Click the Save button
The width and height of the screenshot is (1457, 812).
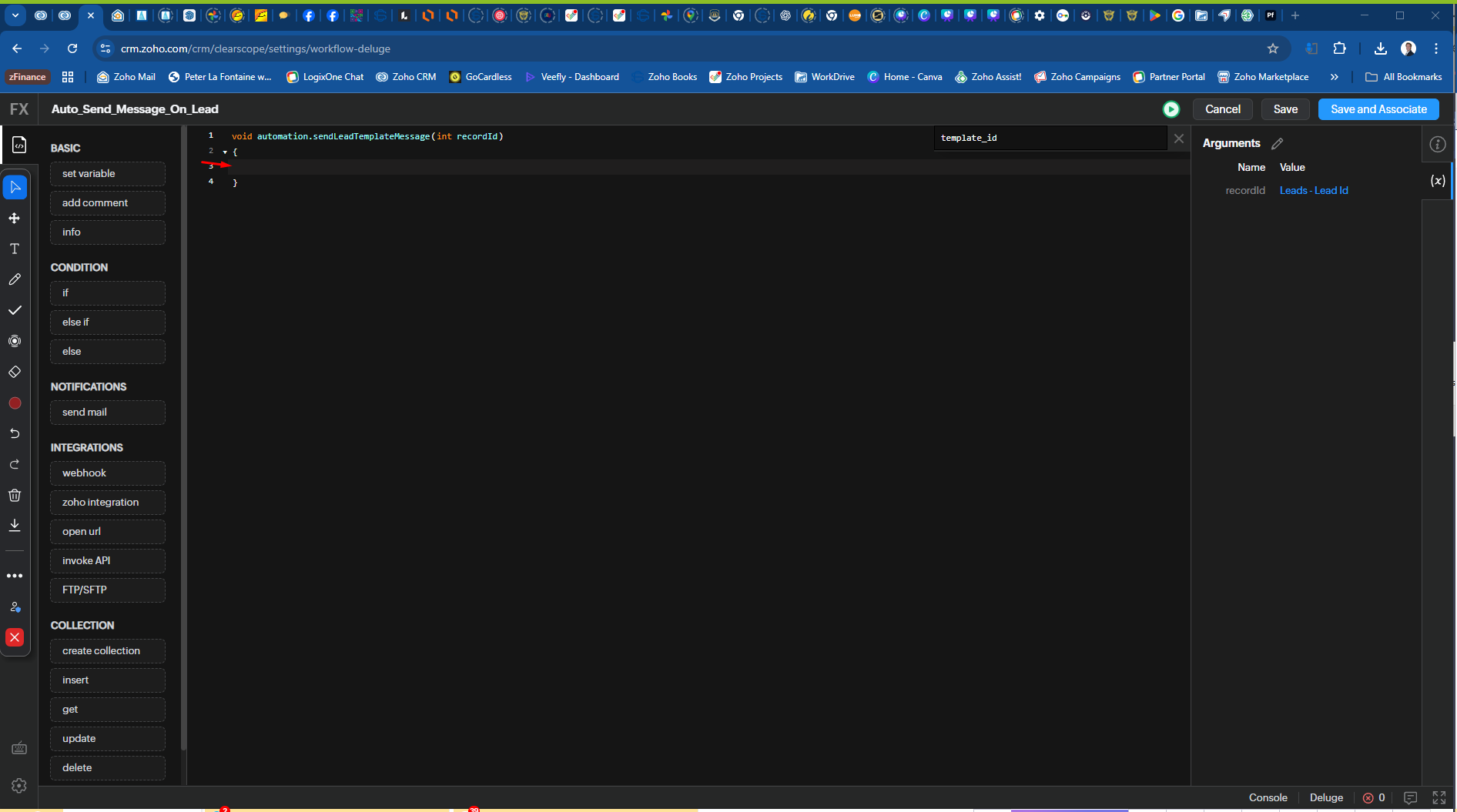tap(1285, 109)
